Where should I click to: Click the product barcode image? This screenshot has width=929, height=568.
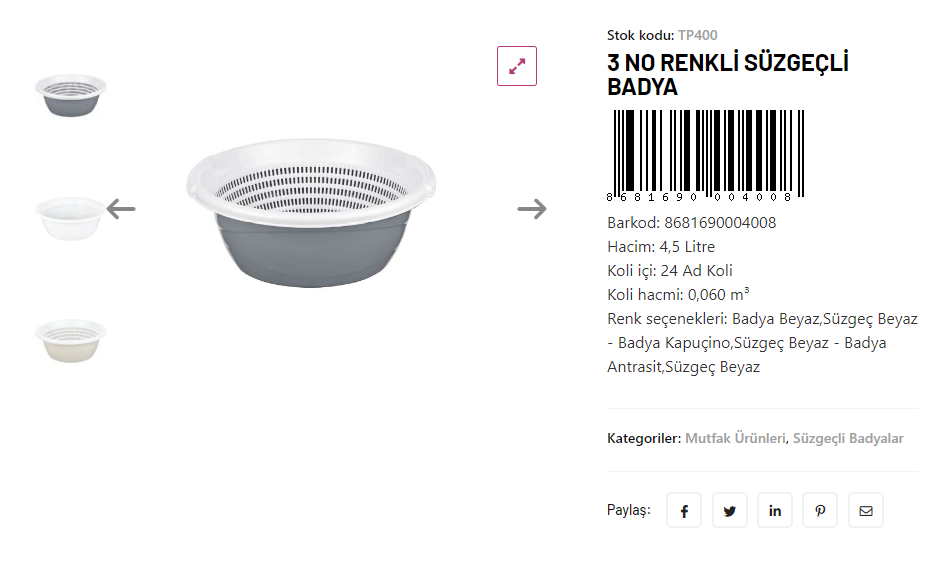706,156
